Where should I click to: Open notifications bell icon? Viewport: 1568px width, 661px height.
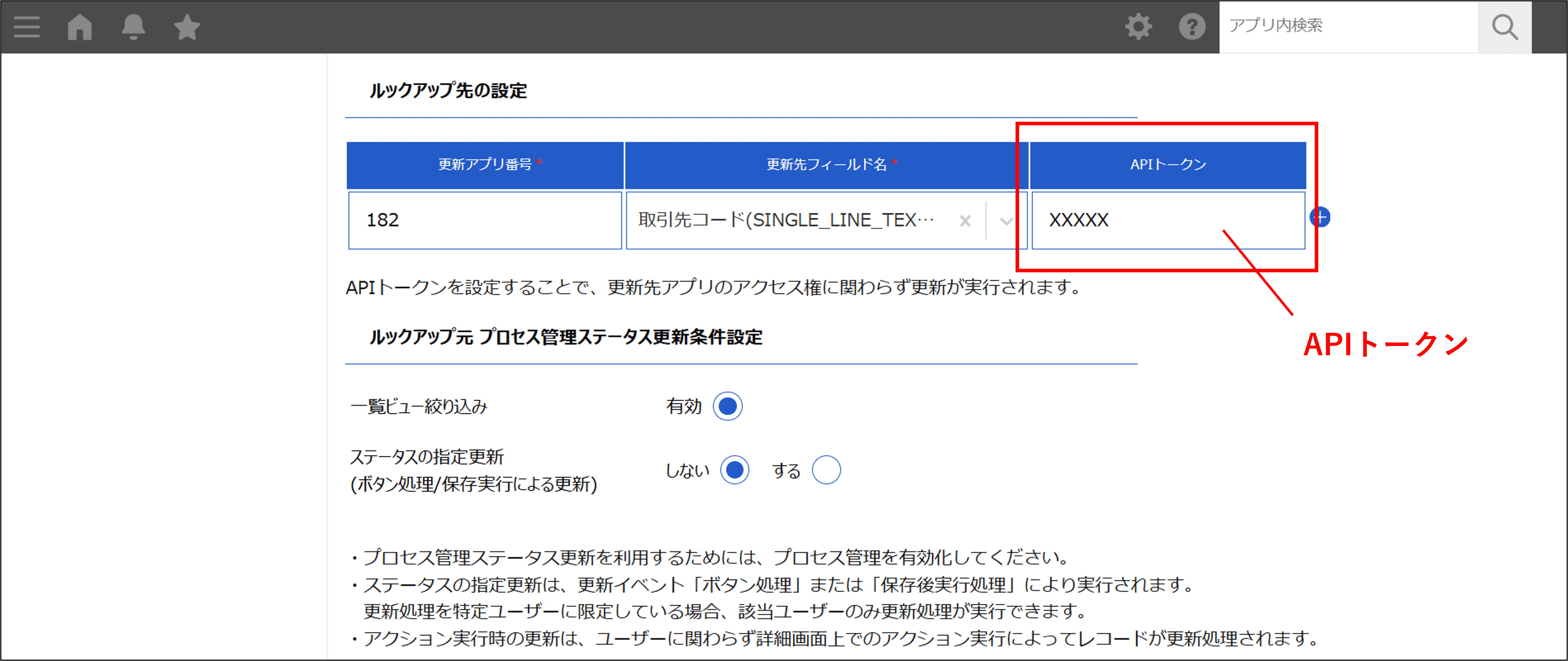(x=133, y=27)
